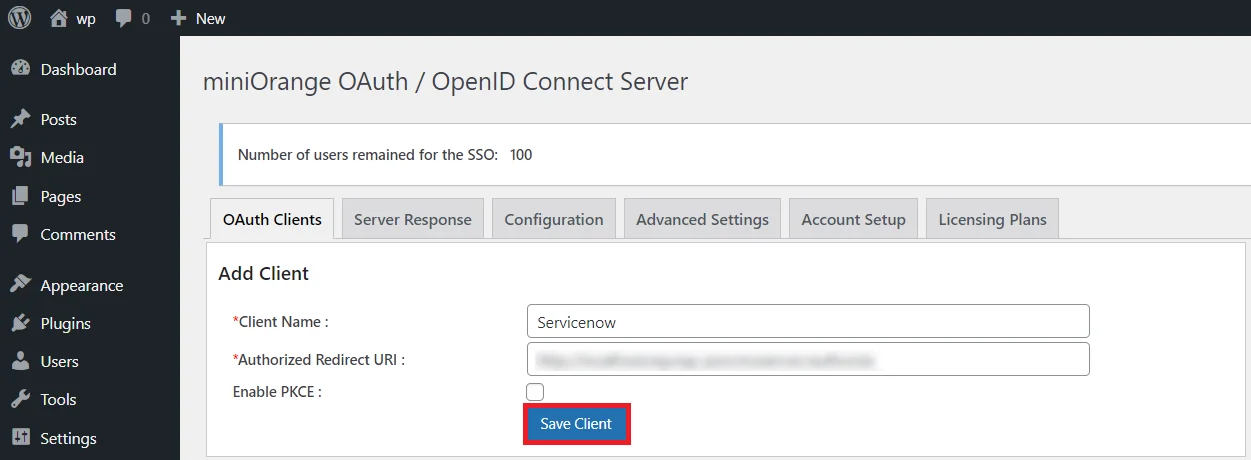The width and height of the screenshot is (1251, 460).
Task: Click the Client Name input field
Action: 807,322
